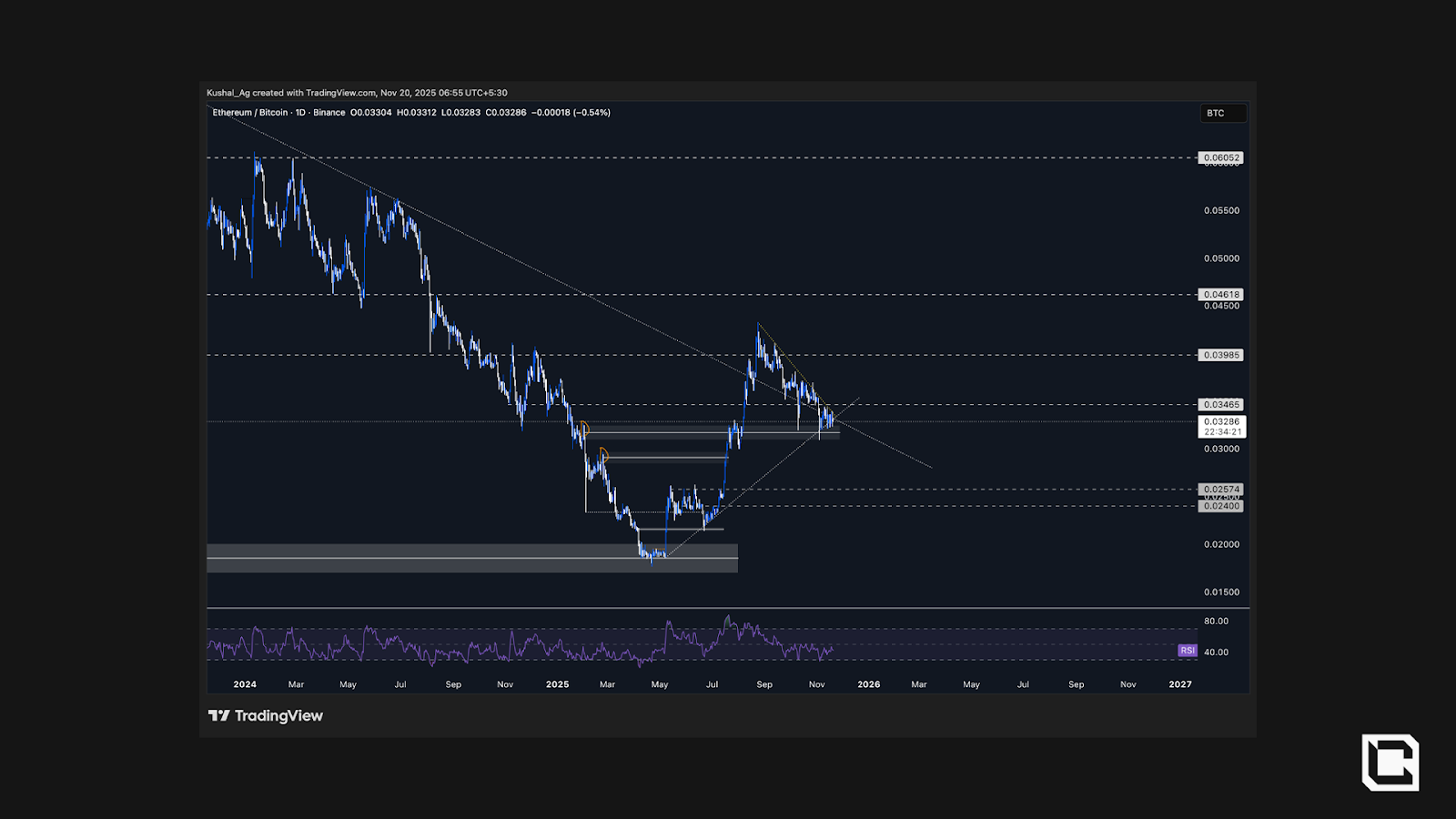
Task: Select the 0.02400 price level label
Action: coord(1220,506)
